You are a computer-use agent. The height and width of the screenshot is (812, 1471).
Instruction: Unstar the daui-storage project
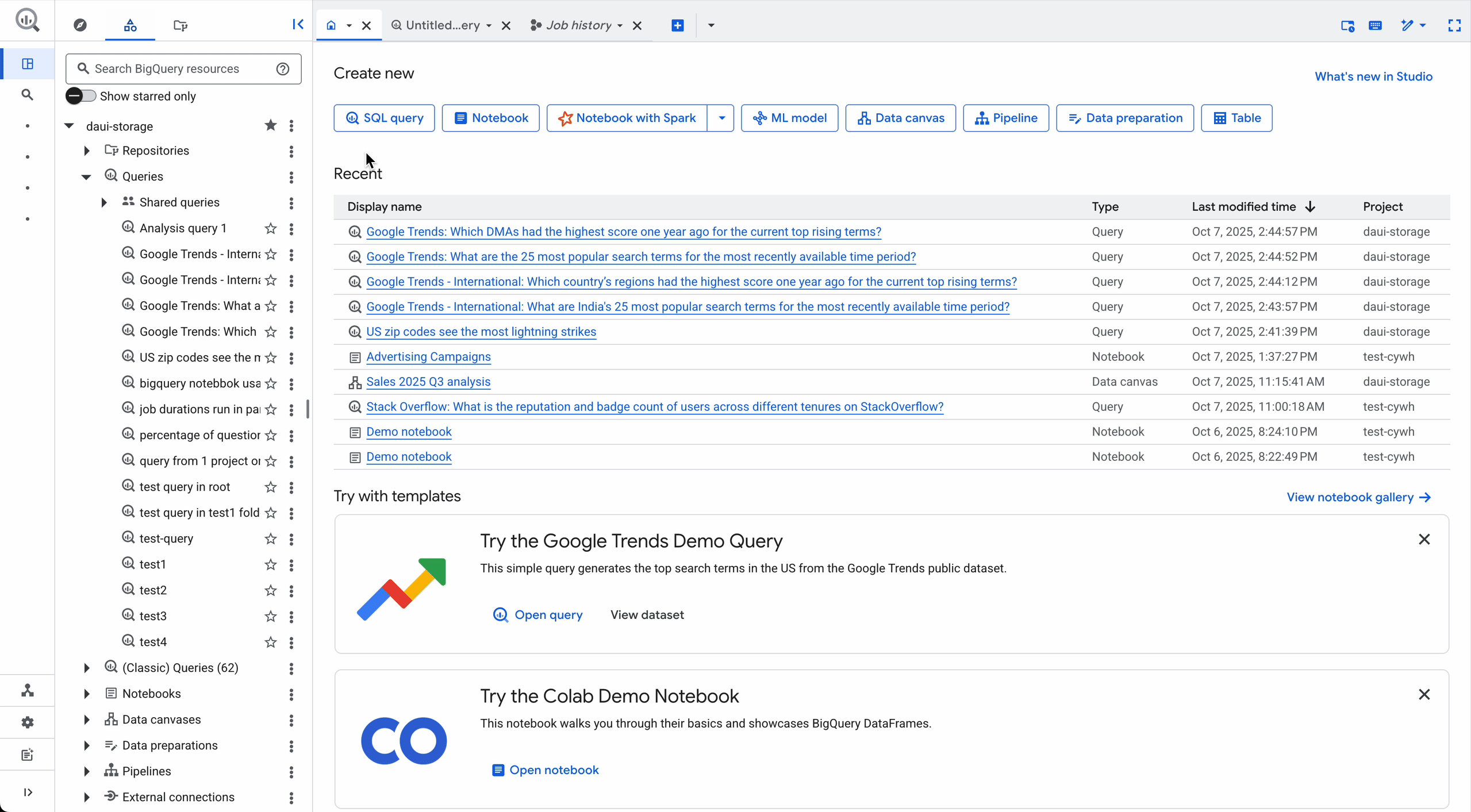270,126
